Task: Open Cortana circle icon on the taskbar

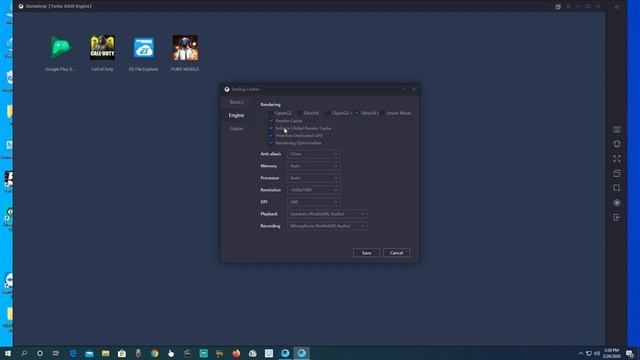Action: click(x=40, y=353)
